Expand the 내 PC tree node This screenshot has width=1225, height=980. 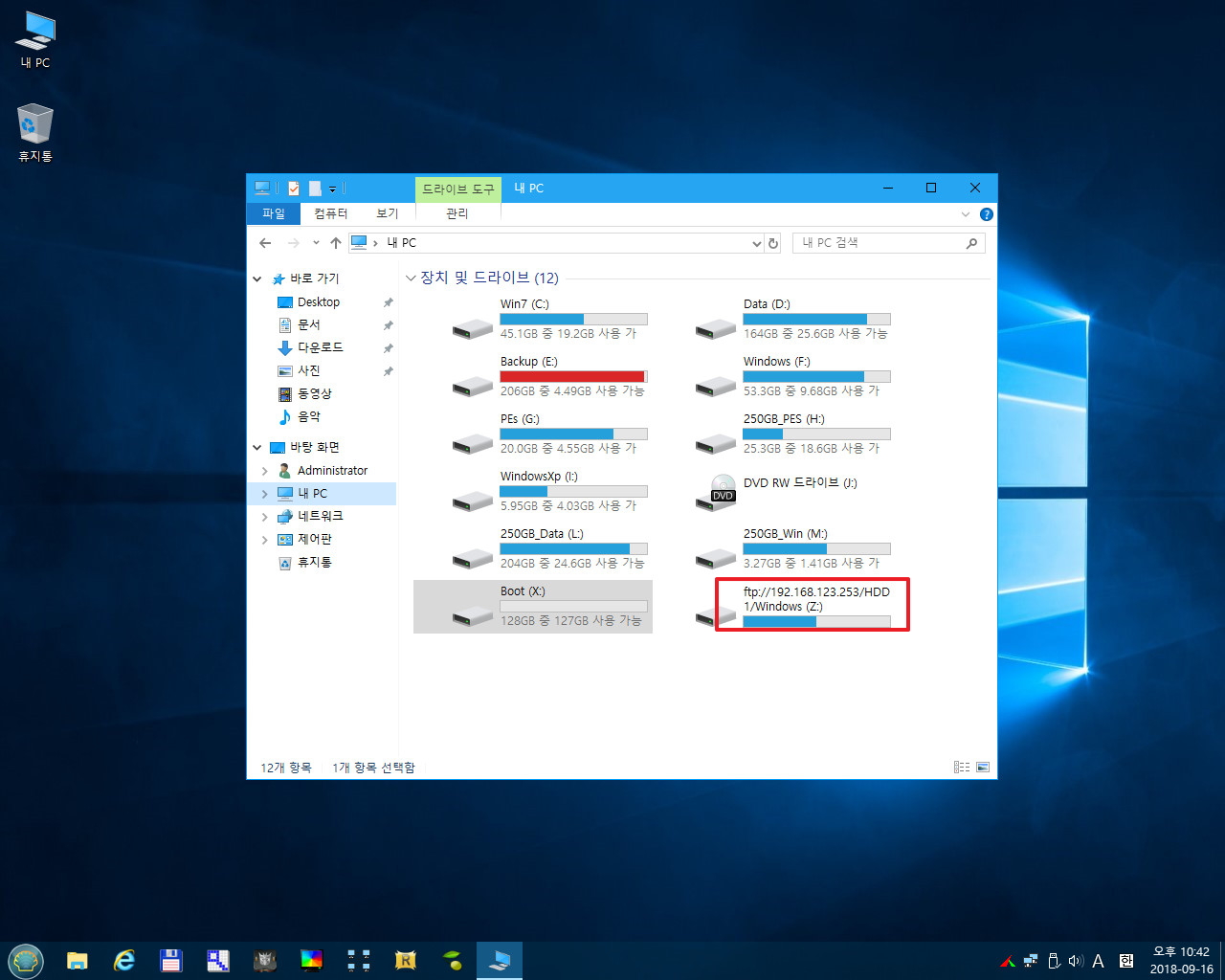265,494
